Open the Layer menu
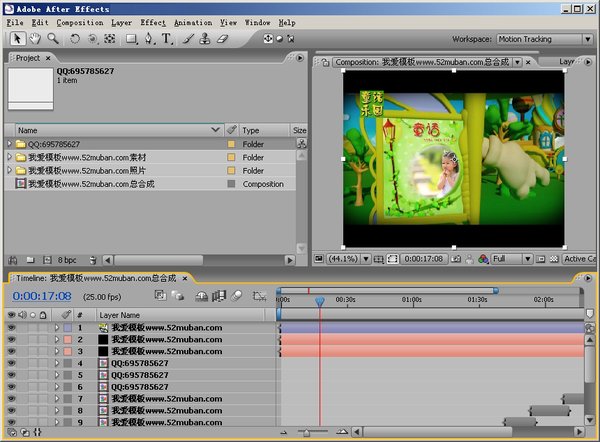Image resolution: width=600 pixels, height=442 pixels. click(x=122, y=23)
